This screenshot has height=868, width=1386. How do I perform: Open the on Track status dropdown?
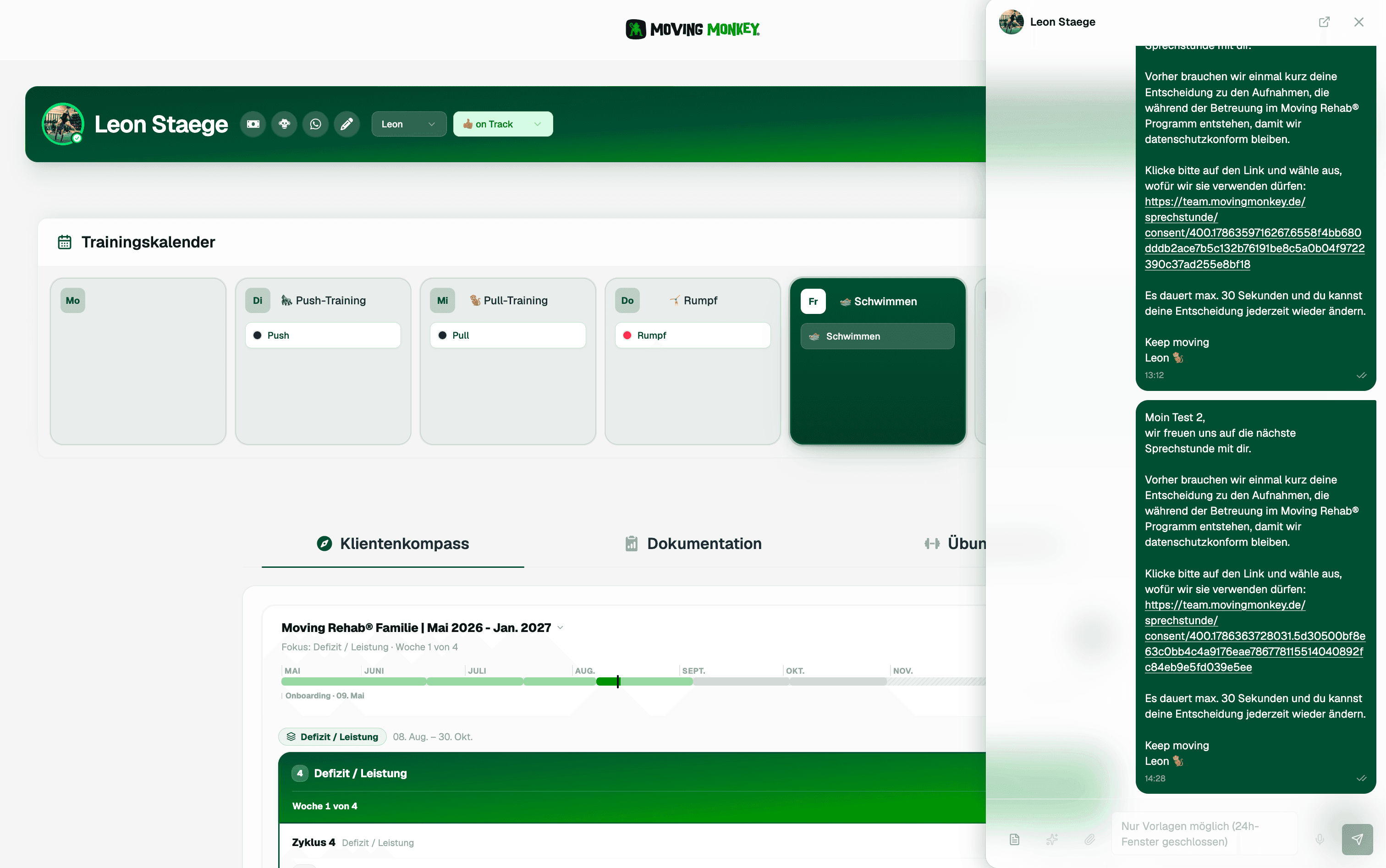tap(503, 124)
